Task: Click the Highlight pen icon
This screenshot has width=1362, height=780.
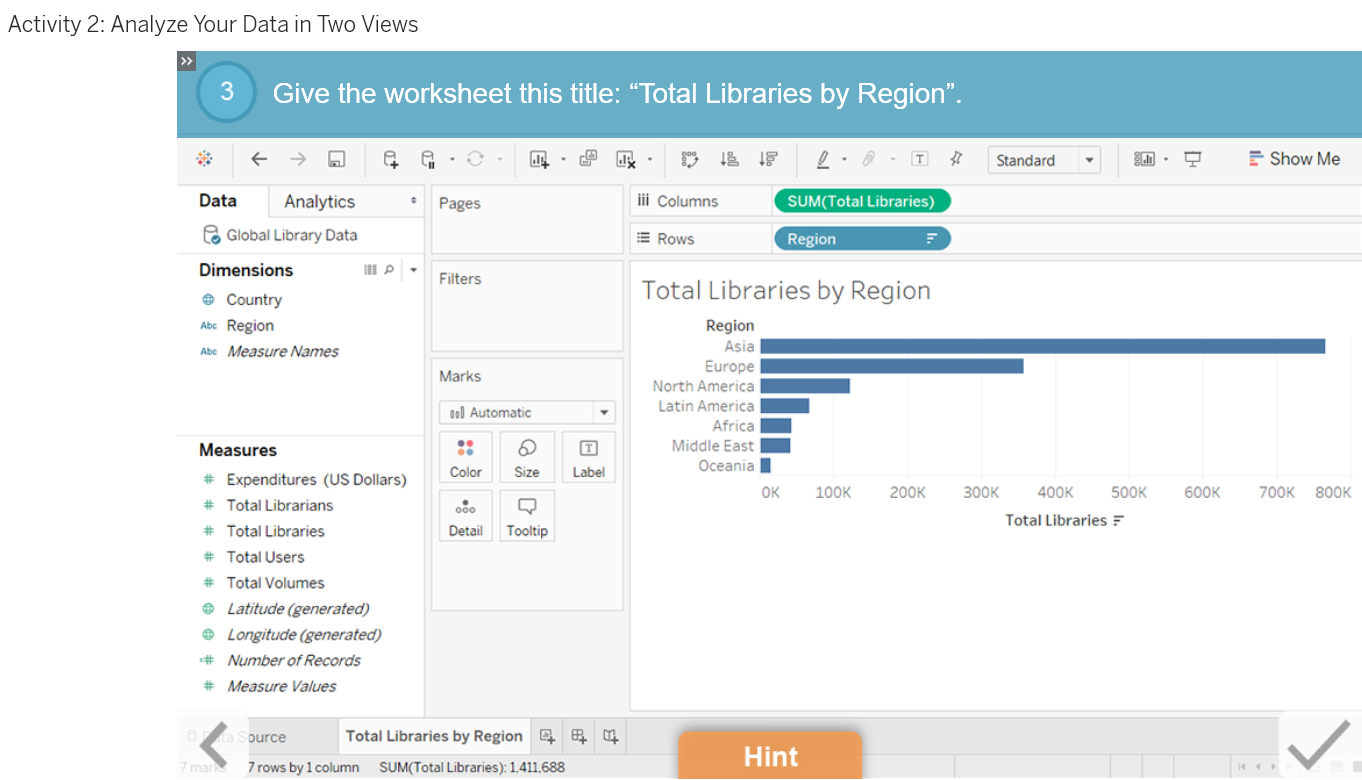Action: (x=823, y=159)
